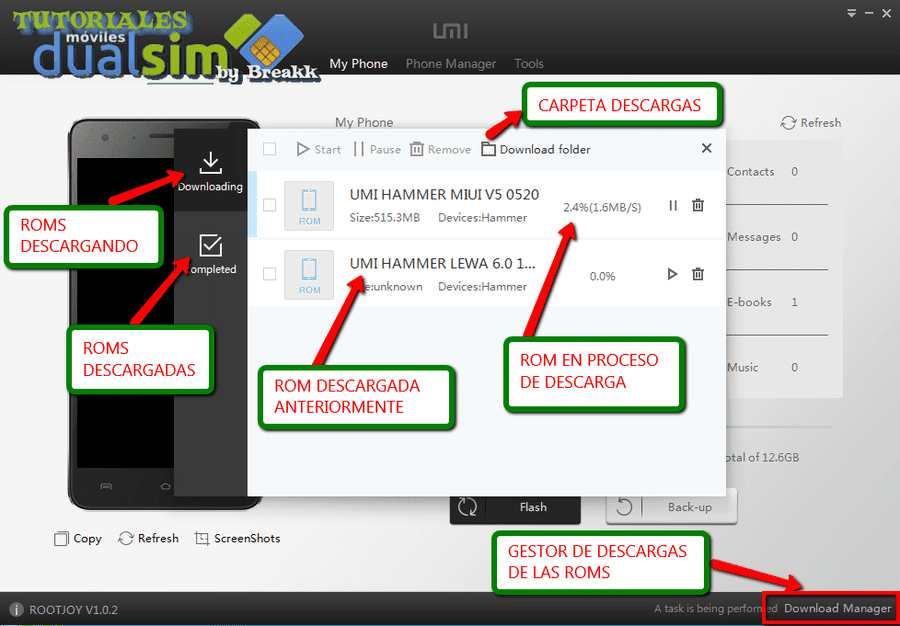The height and width of the screenshot is (626, 900).
Task: Open the Downloading tab in sidebar
Action: 210,171
